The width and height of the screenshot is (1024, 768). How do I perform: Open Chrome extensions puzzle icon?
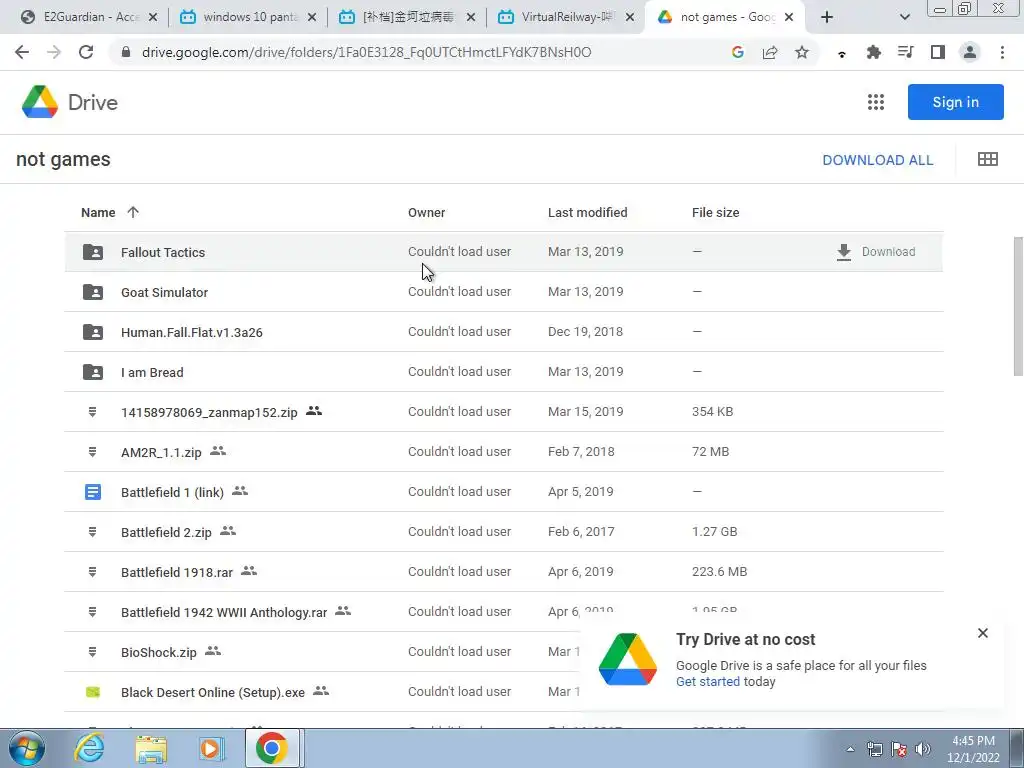pyautogui.click(x=873, y=52)
